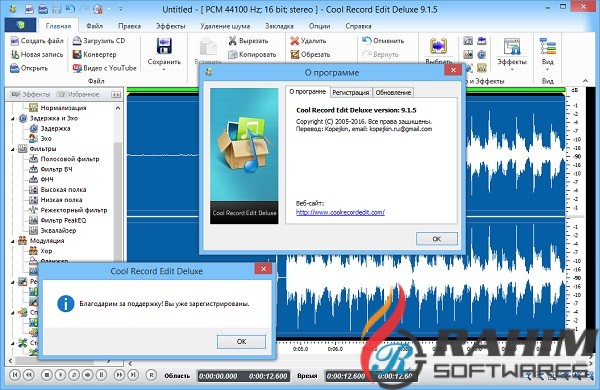The height and width of the screenshot is (390, 600).
Task: Click the open-file icon in quick access toolbar
Action: (44, 9)
